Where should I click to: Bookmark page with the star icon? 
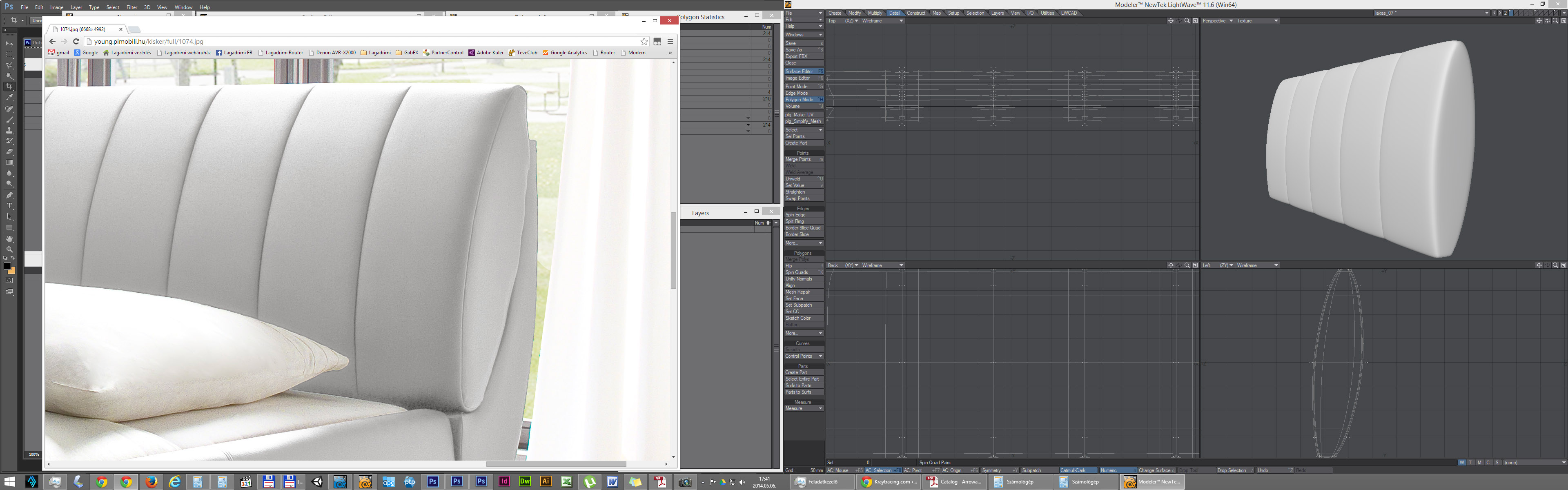(x=644, y=41)
